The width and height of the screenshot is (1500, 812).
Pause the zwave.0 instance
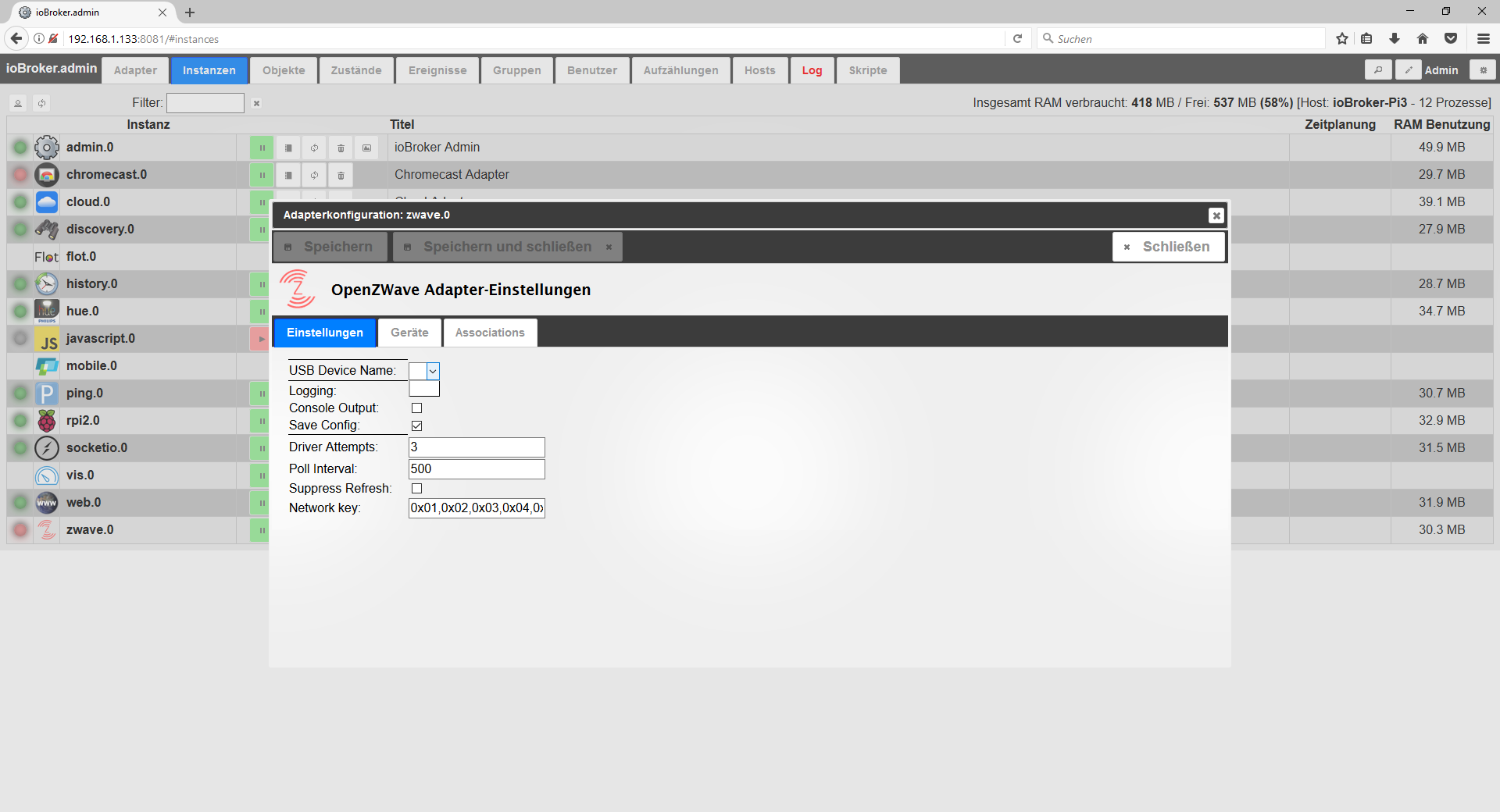click(260, 530)
